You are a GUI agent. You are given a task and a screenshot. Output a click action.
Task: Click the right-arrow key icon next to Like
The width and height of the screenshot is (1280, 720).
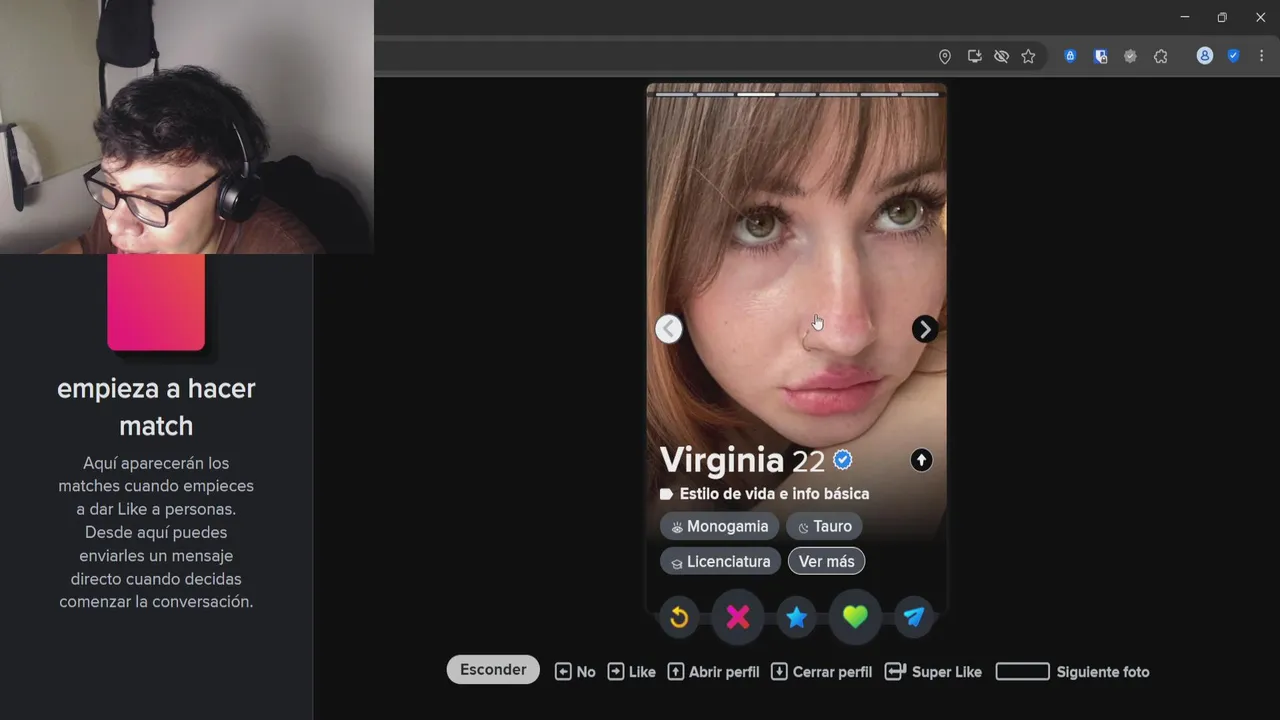coord(616,672)
